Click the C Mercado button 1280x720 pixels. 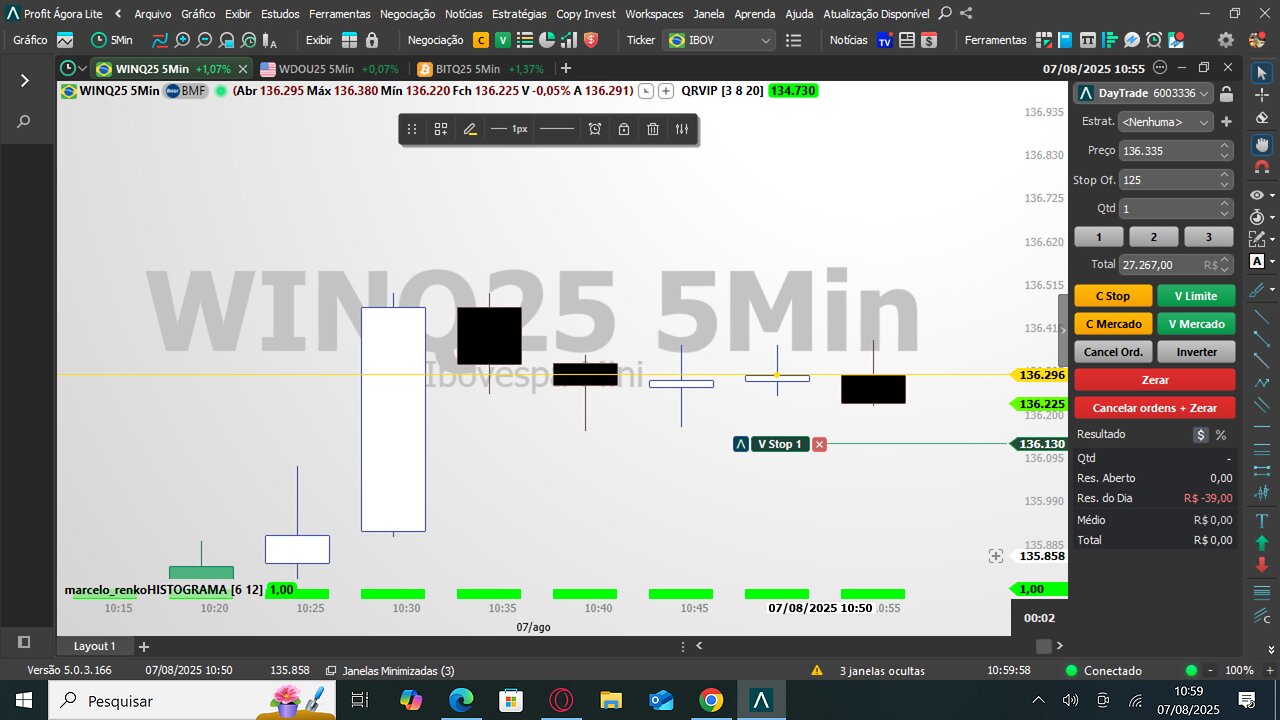(1113, 324)
